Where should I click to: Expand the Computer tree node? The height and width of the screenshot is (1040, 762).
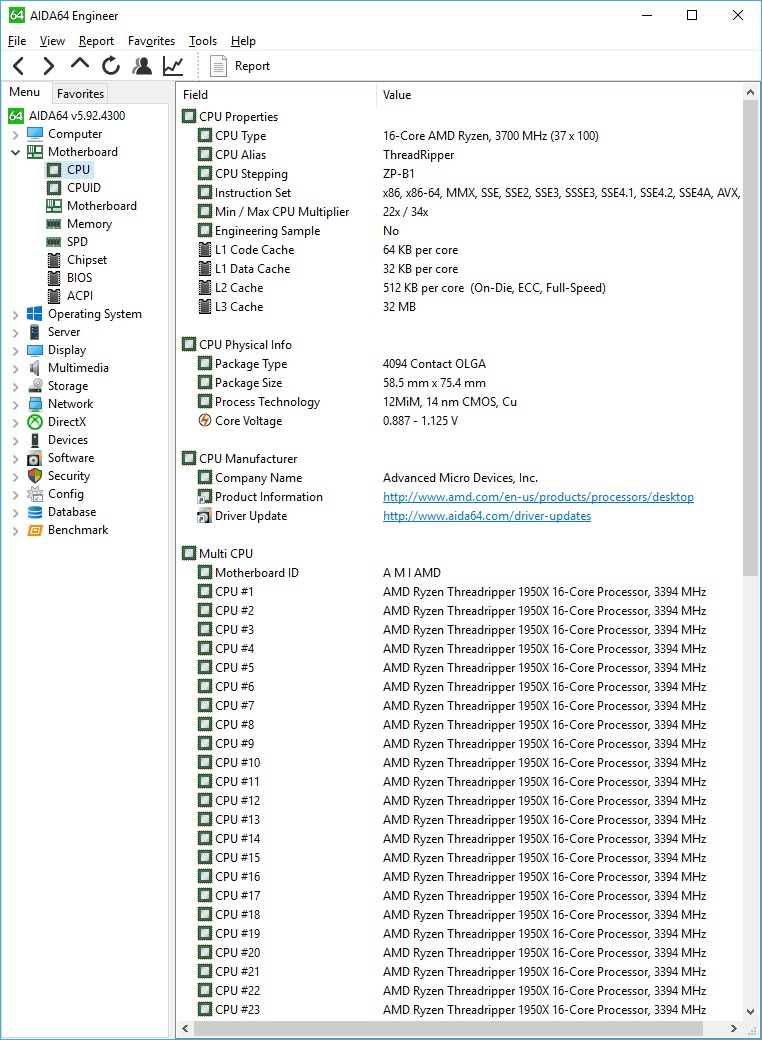[x=15, y=134]
